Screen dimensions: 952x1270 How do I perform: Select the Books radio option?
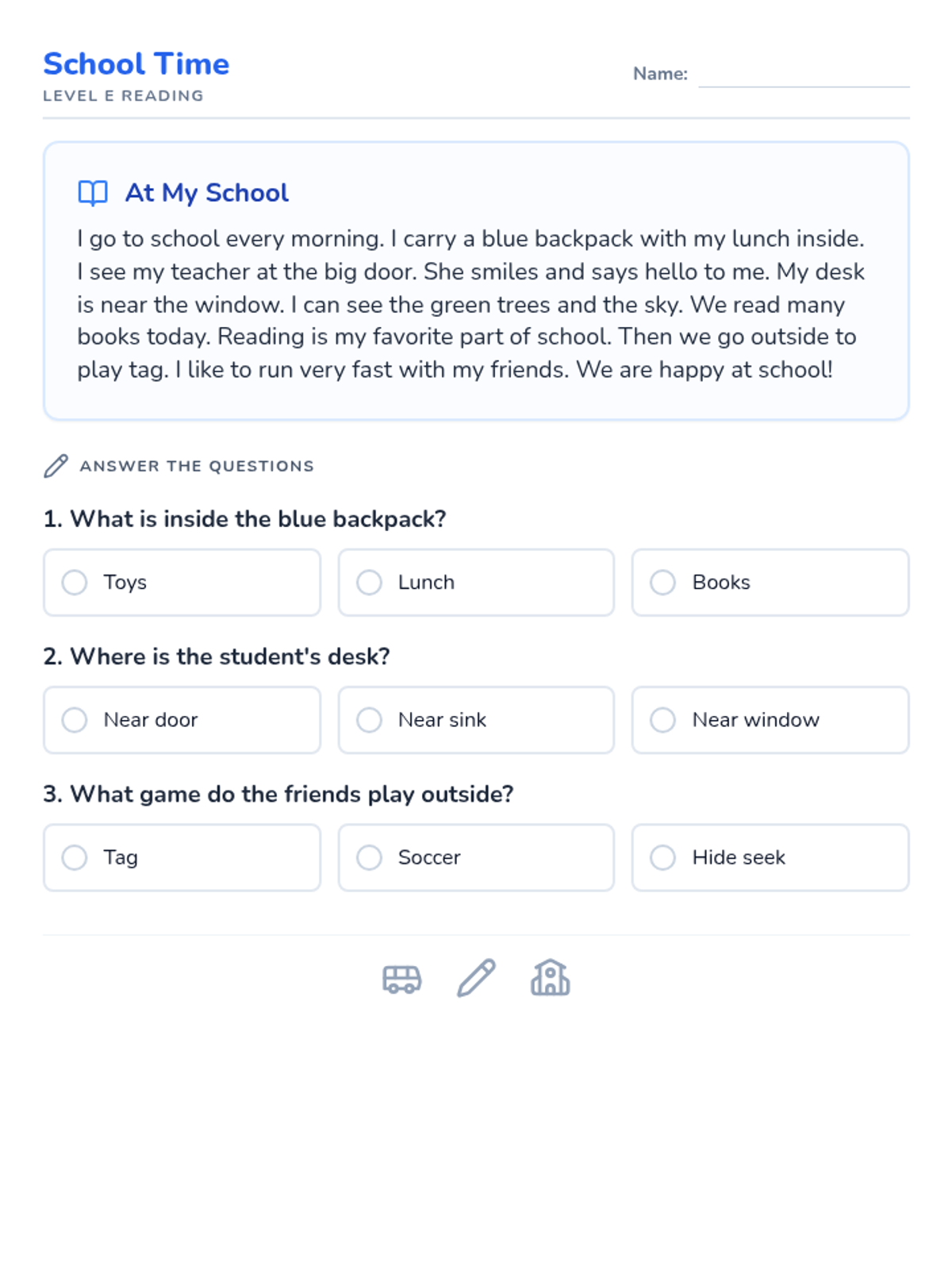click(x=662, y=583)
